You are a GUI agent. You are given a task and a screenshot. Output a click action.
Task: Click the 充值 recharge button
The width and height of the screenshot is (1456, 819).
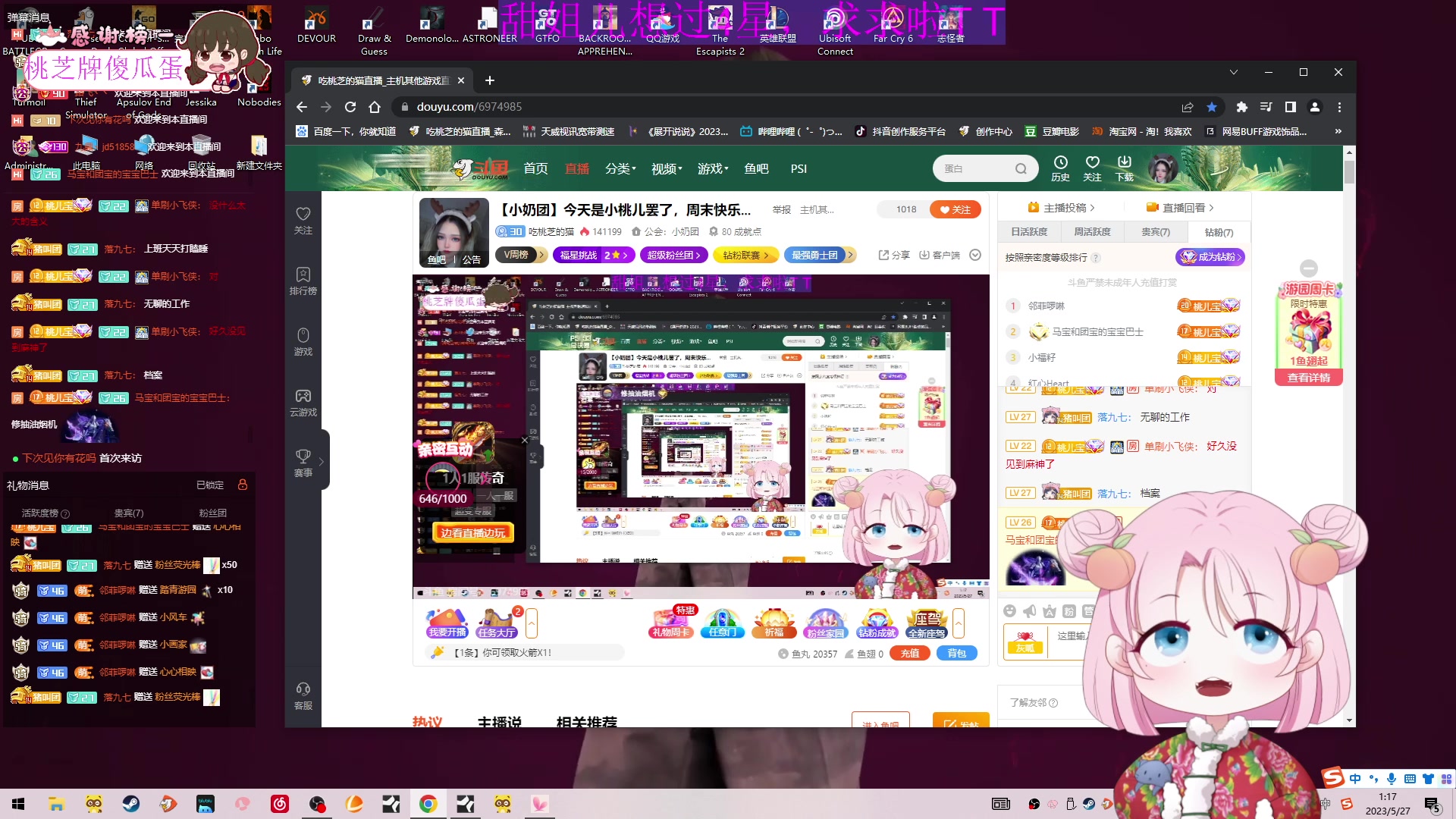click(910, 653)
